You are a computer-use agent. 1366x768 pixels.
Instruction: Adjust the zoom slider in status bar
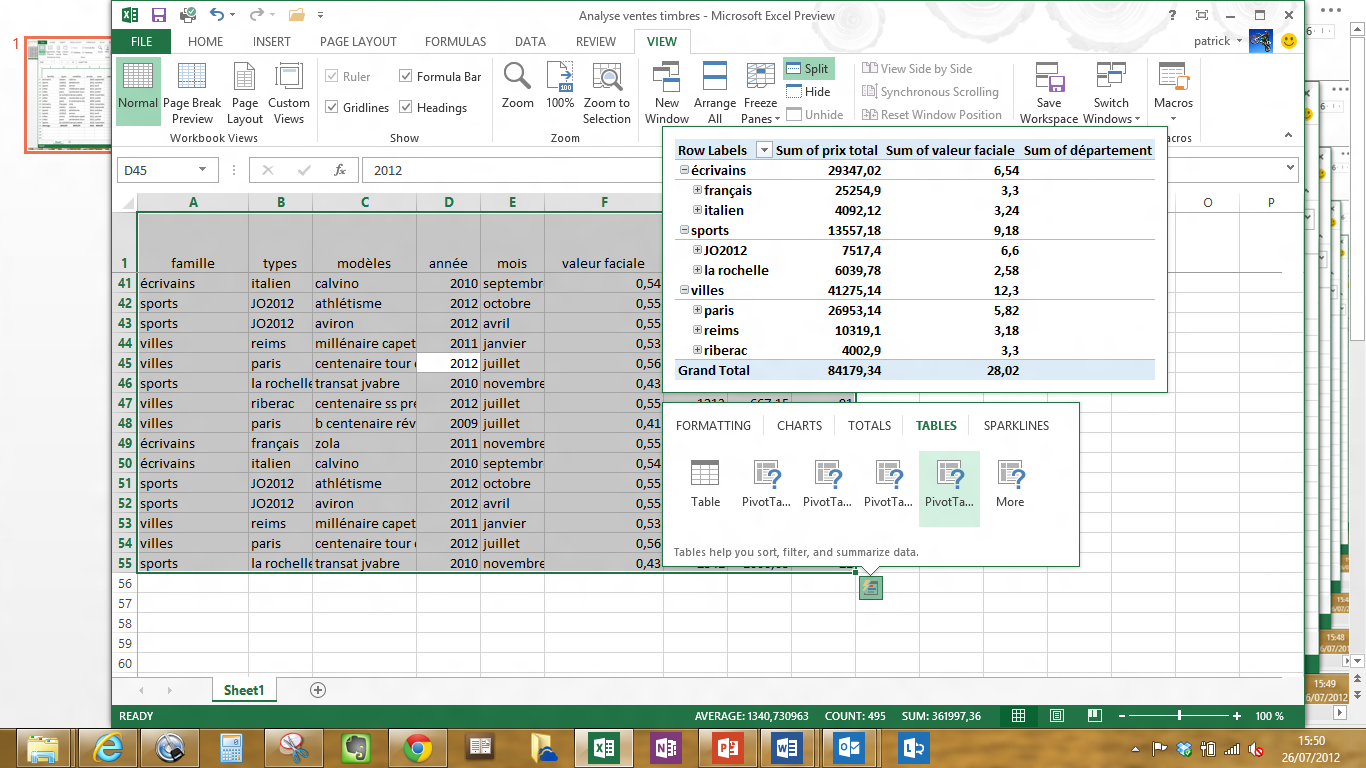[x=1180, y=716]
